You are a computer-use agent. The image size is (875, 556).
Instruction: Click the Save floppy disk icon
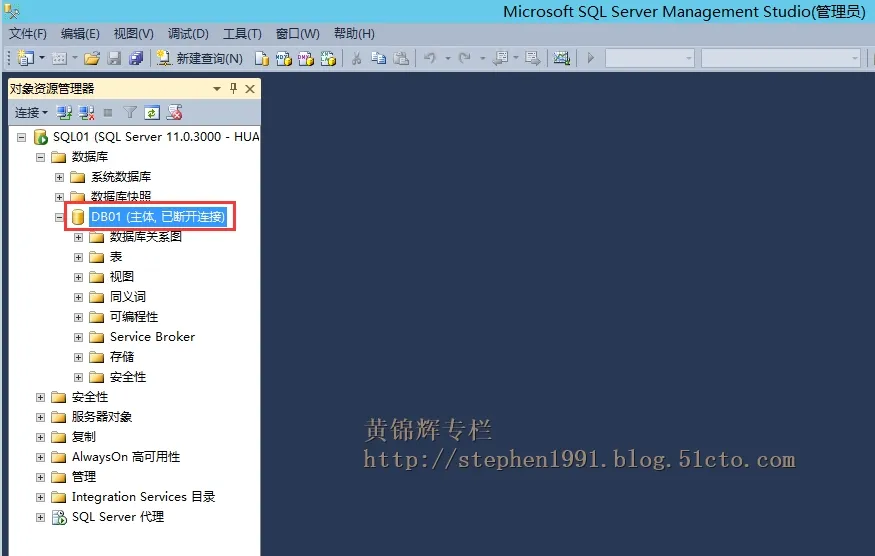[x=114, y=58]
